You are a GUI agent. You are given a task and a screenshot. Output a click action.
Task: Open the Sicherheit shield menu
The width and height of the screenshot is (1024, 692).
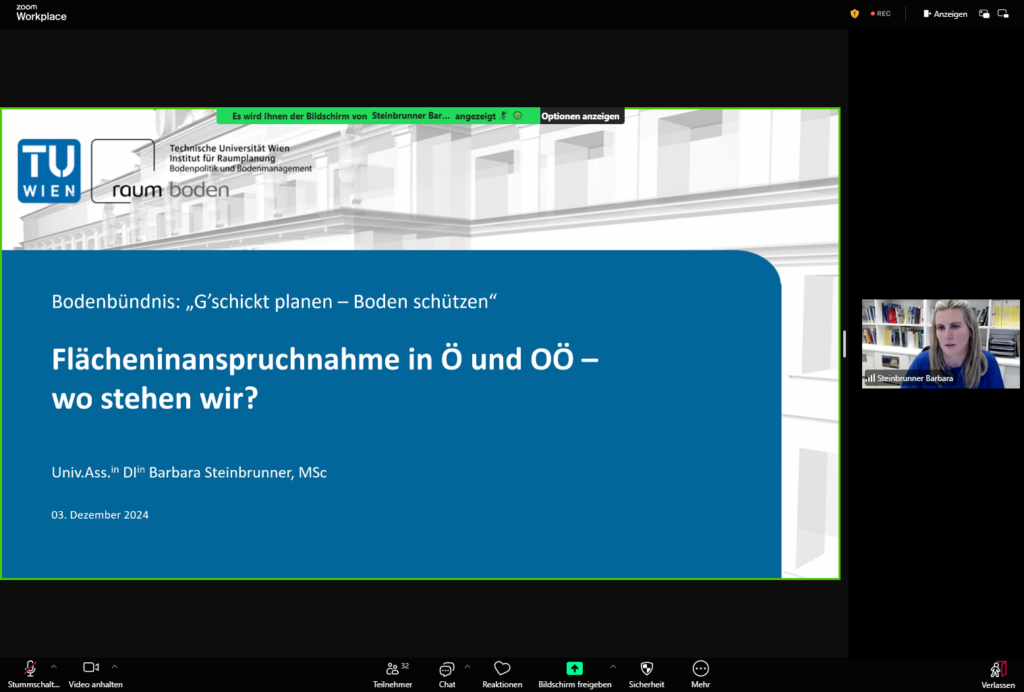point(646,668)
